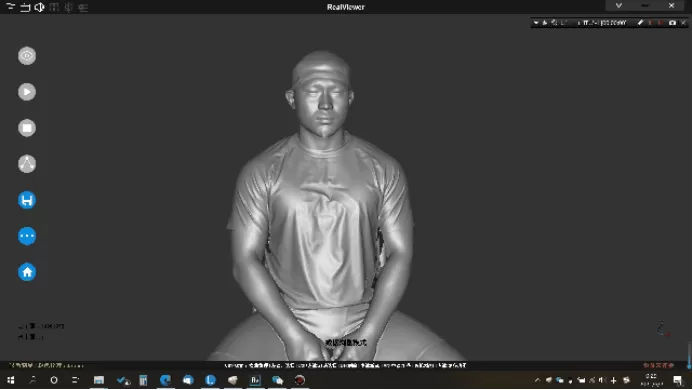693x390 pixels.
Task: Open the notification center icon on taskbar
Action: [678, 380]
